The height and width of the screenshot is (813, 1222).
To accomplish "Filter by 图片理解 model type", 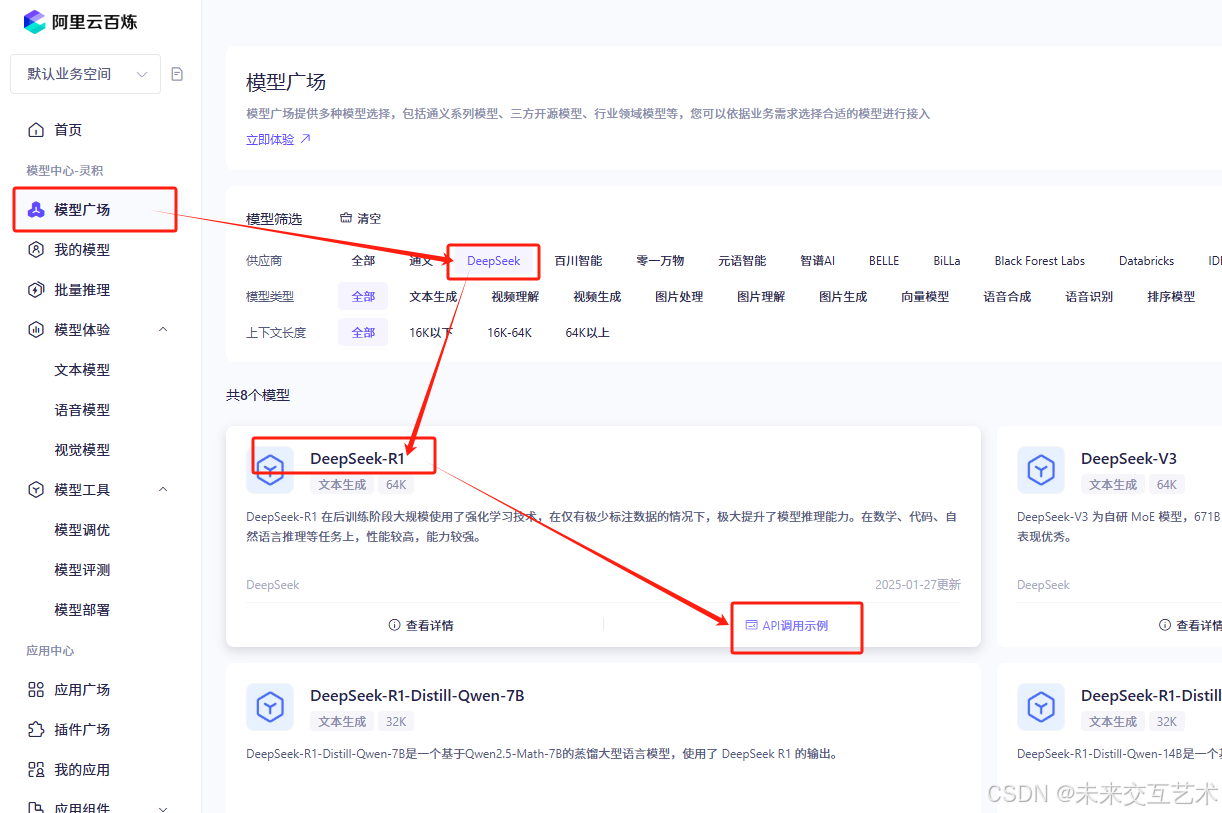I will (761, 297).
